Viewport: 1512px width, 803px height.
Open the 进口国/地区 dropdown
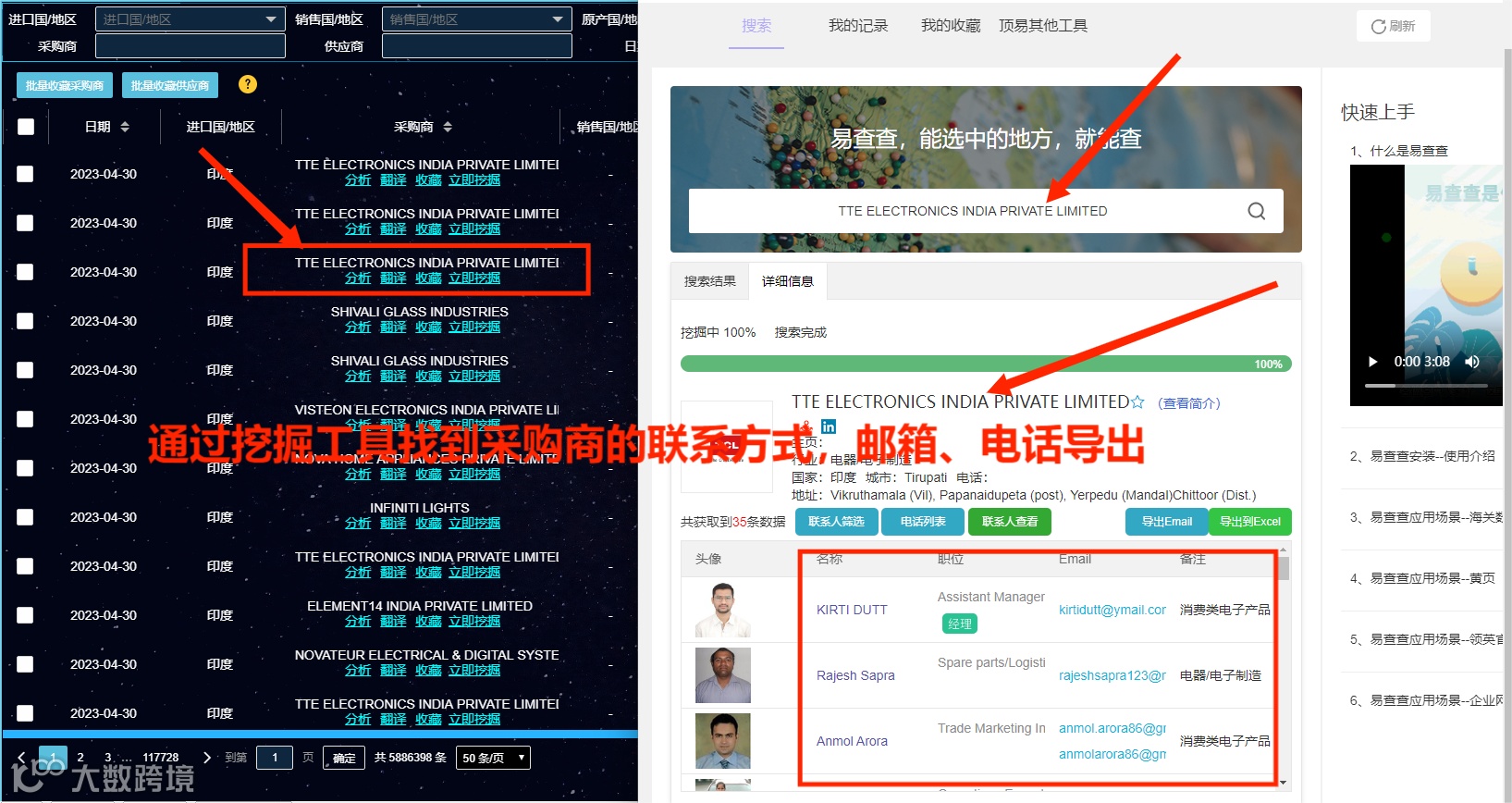pos(190,19)
